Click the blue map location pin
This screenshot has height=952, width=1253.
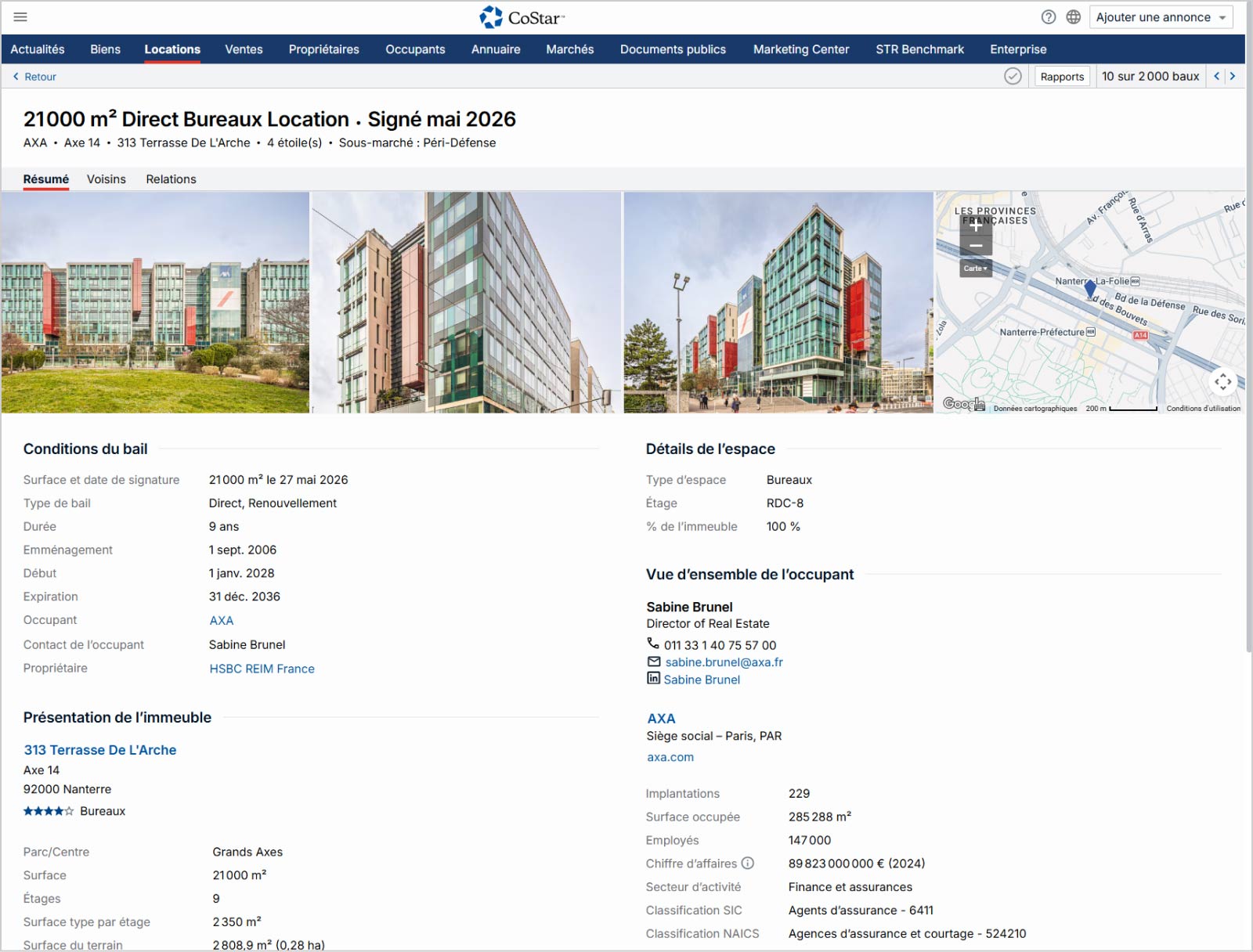pyautogui.click(x=1090, y=289)
